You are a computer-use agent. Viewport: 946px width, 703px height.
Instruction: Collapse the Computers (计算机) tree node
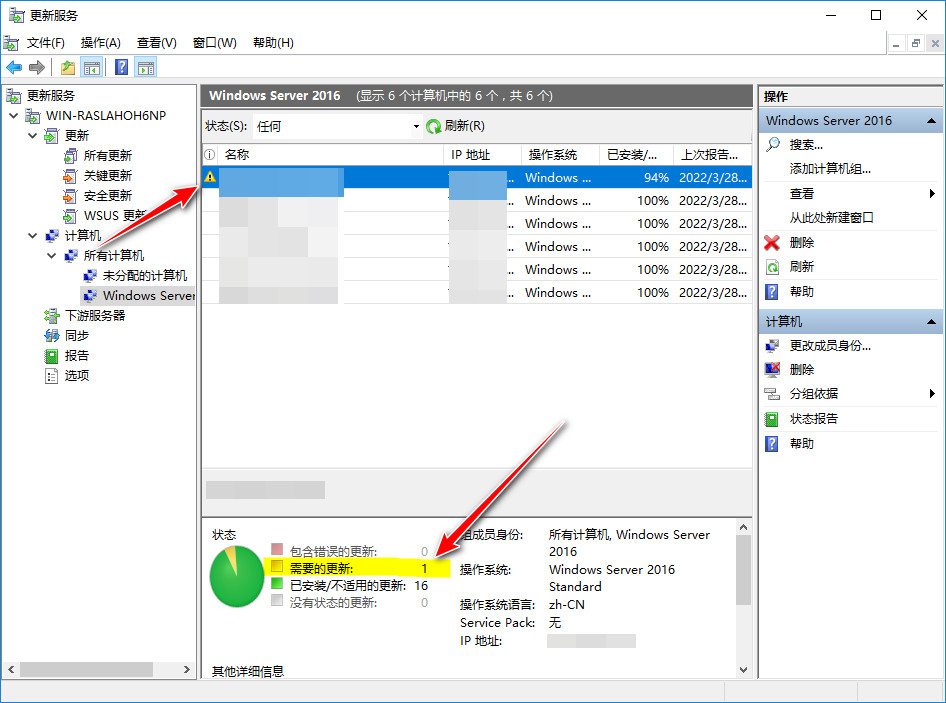(x=33, y=235)
